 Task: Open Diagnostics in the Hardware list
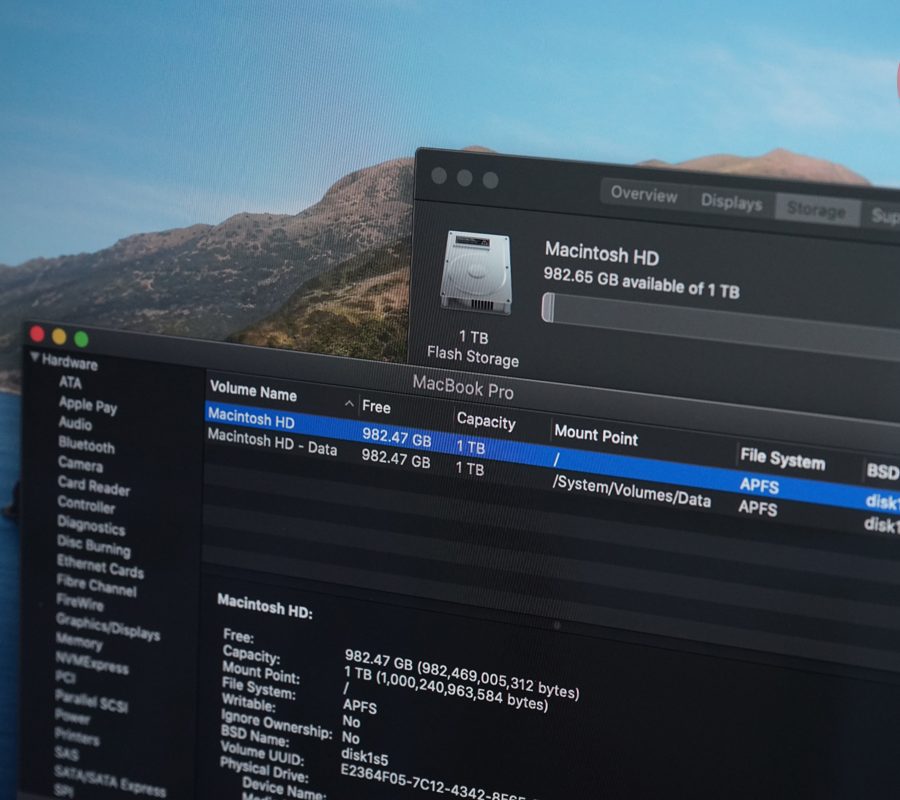pyautogui.click(x=91, y=525)
